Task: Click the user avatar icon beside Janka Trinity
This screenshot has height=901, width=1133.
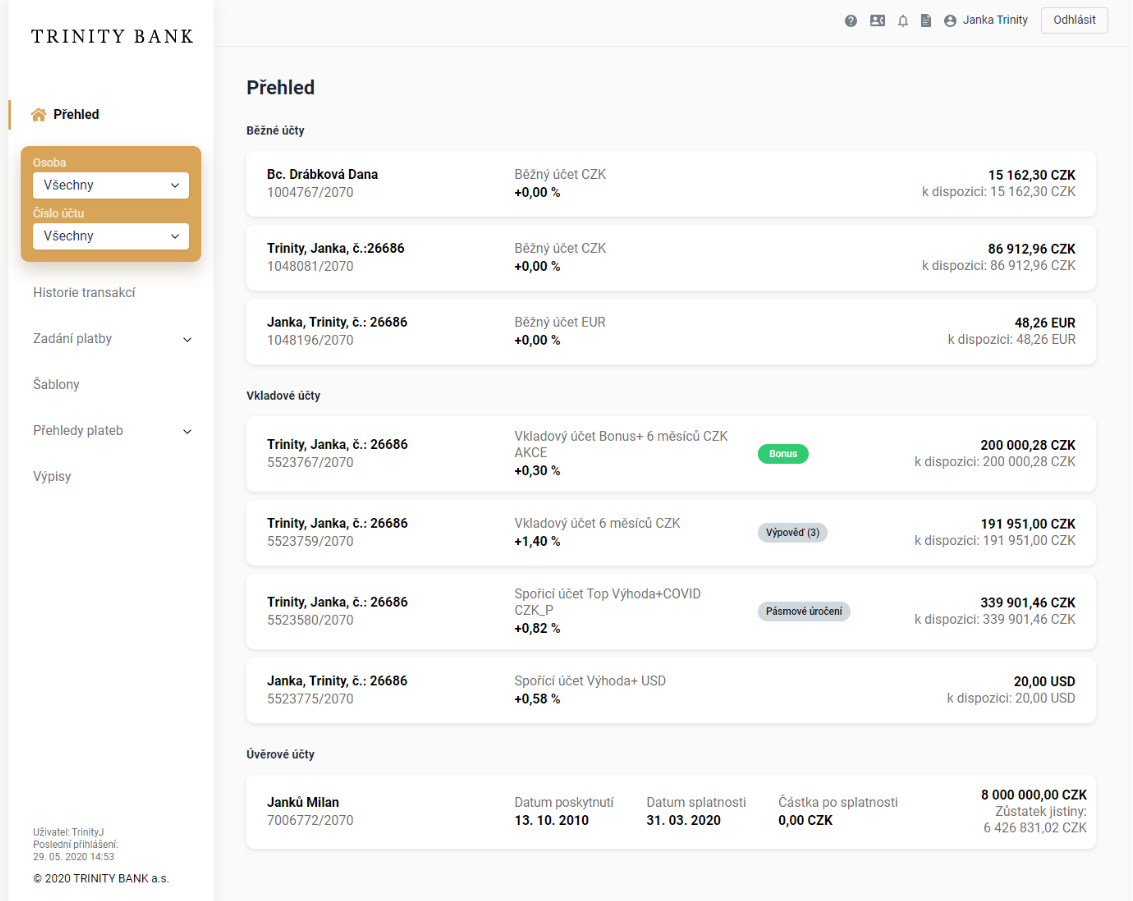Action: pyautogui.click(x=950, y=21)
